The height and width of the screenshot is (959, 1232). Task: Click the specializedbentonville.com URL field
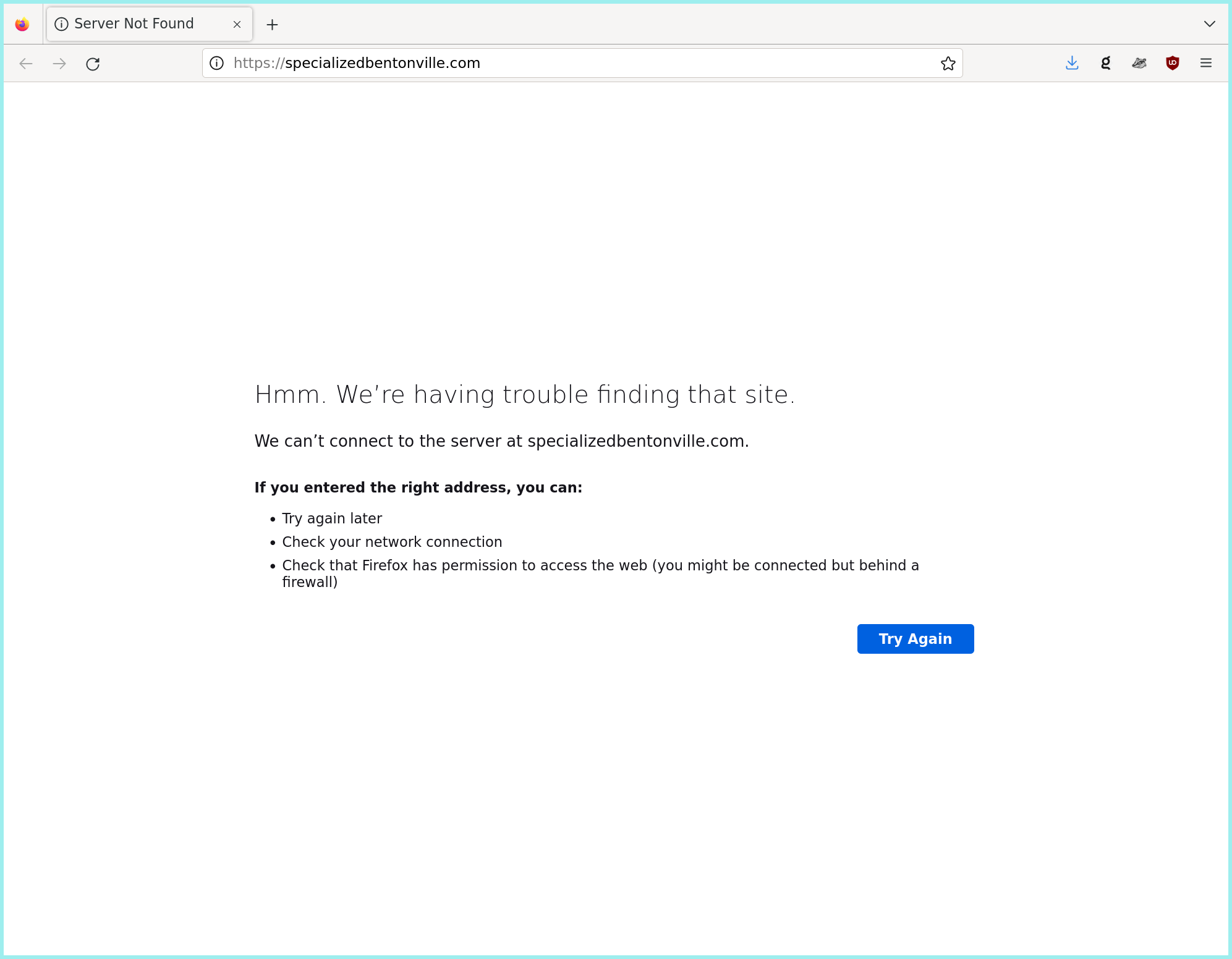pyautogui.click(x=556, y=63)
